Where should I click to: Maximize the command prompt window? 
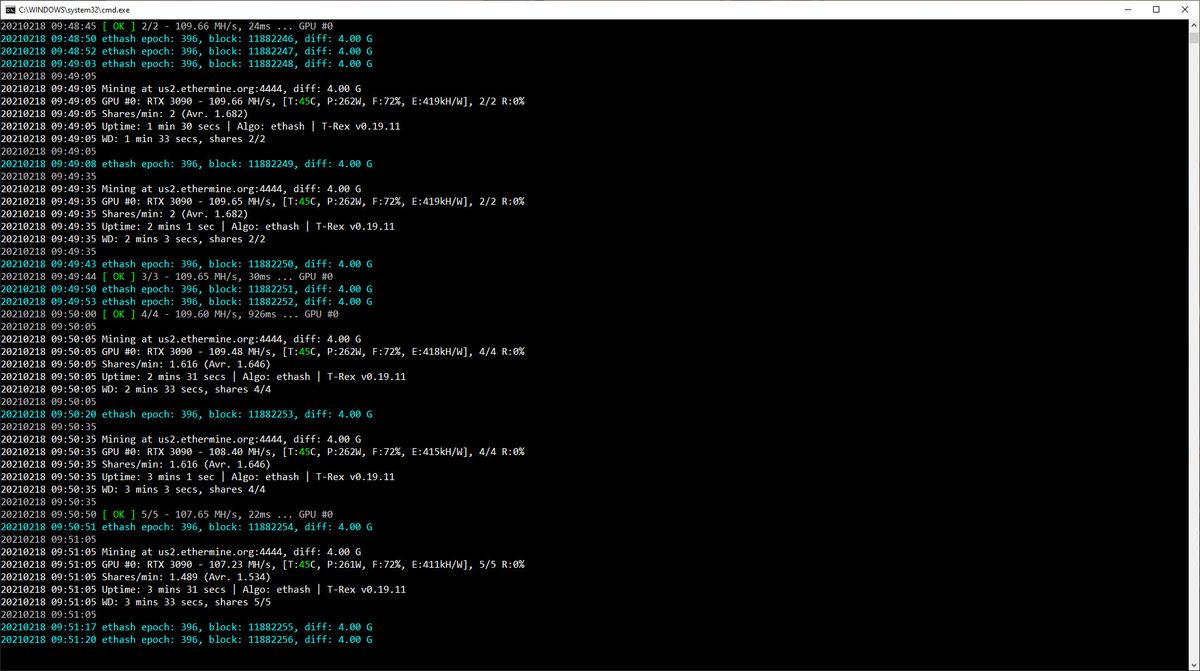pos(1158,9)
